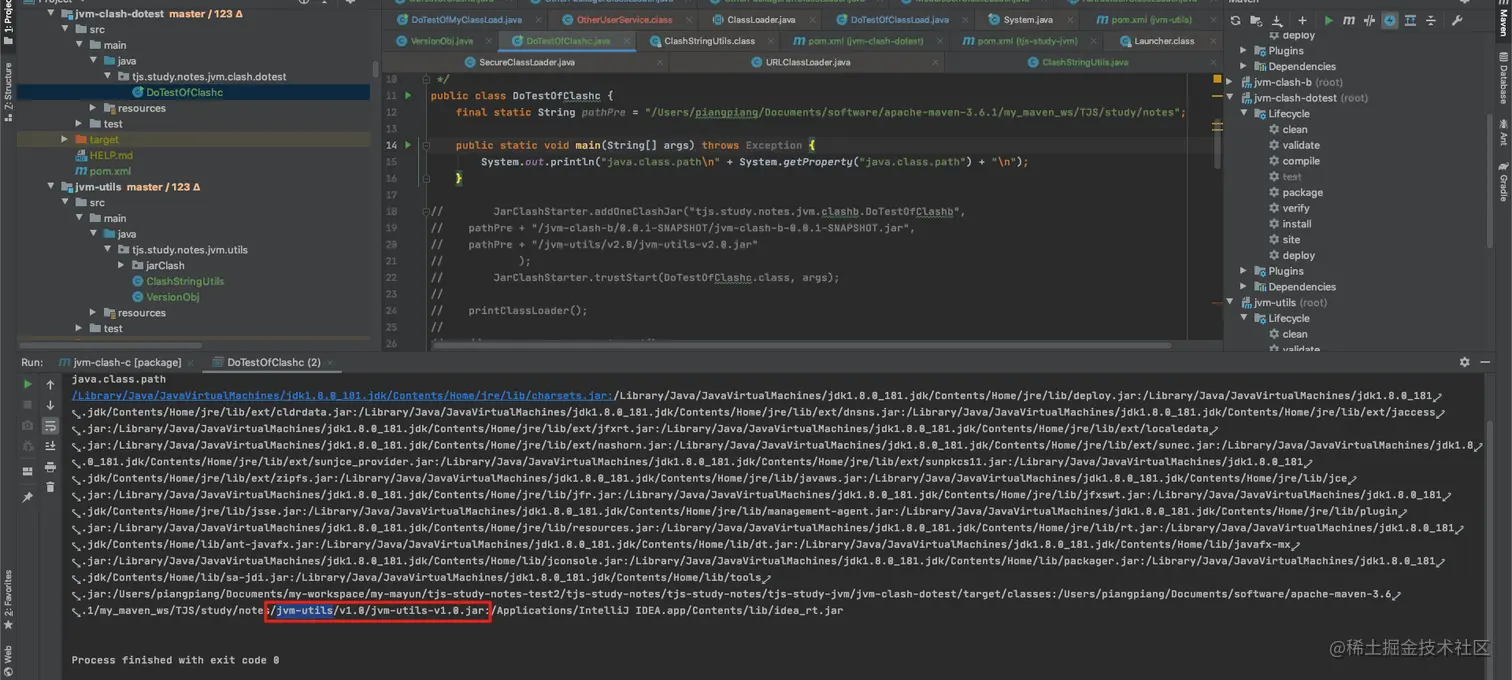Open Favorites tool window on left strip
Image resolution: width=1512 pixels, height=680 pixels.
point(8,599)
